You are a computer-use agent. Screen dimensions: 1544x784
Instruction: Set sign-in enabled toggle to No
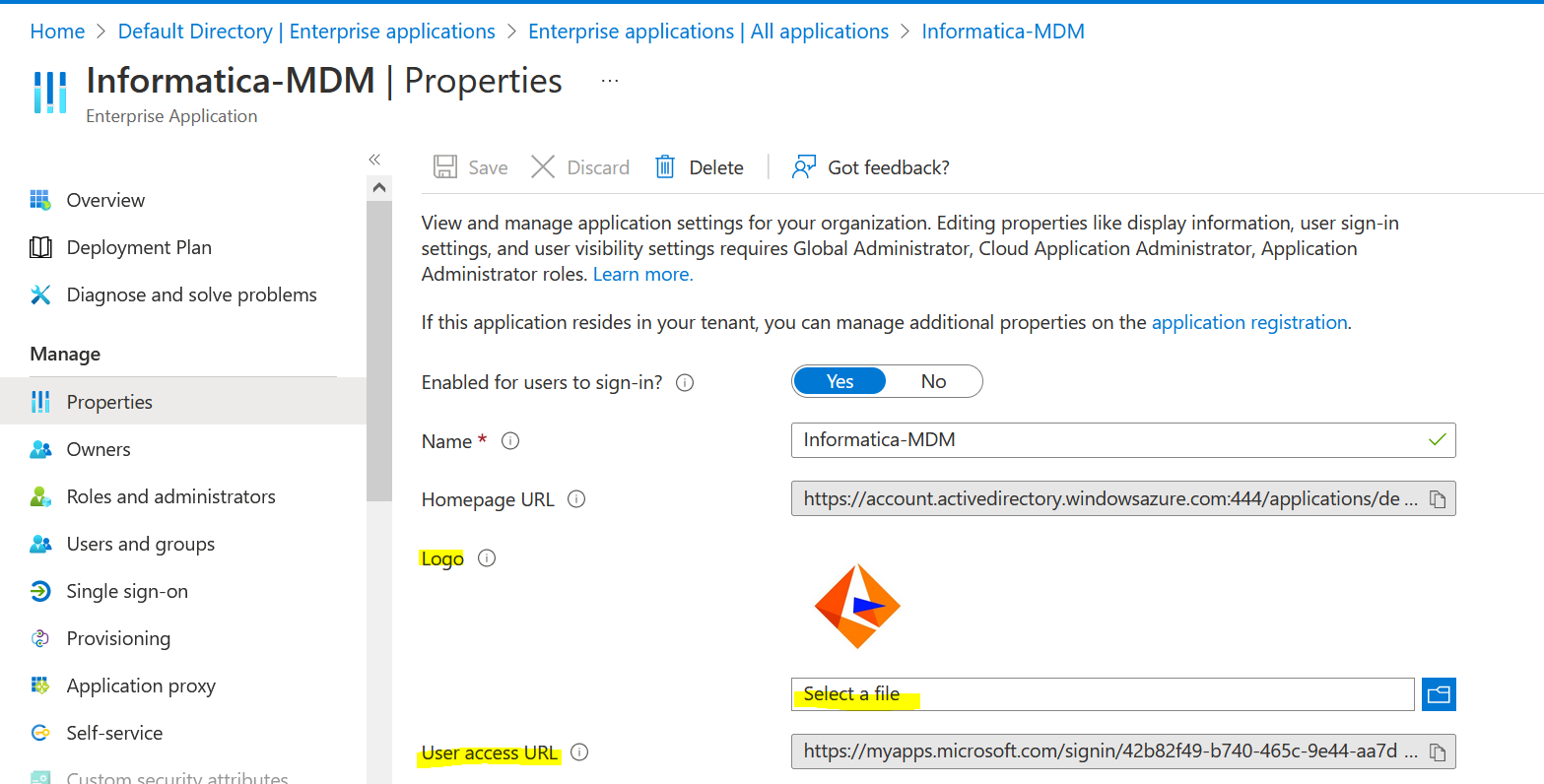point(933,381)
